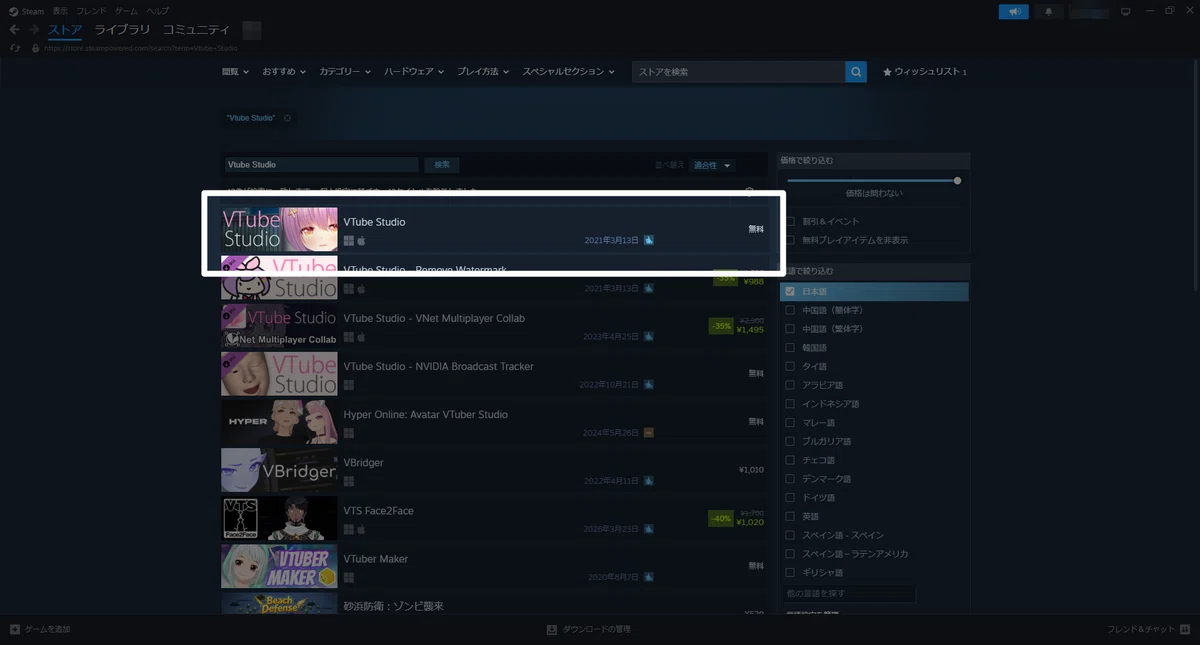Check the 割引＆イベント checkbox

[x=791, y=221]
